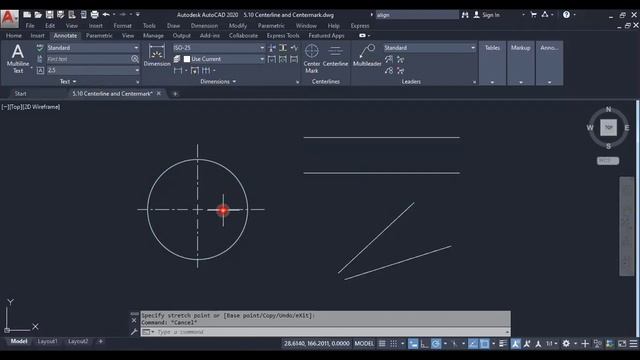Click the Find text magnifier icon
The height and width of the screenshot is (360, 640).
point(135,59)
